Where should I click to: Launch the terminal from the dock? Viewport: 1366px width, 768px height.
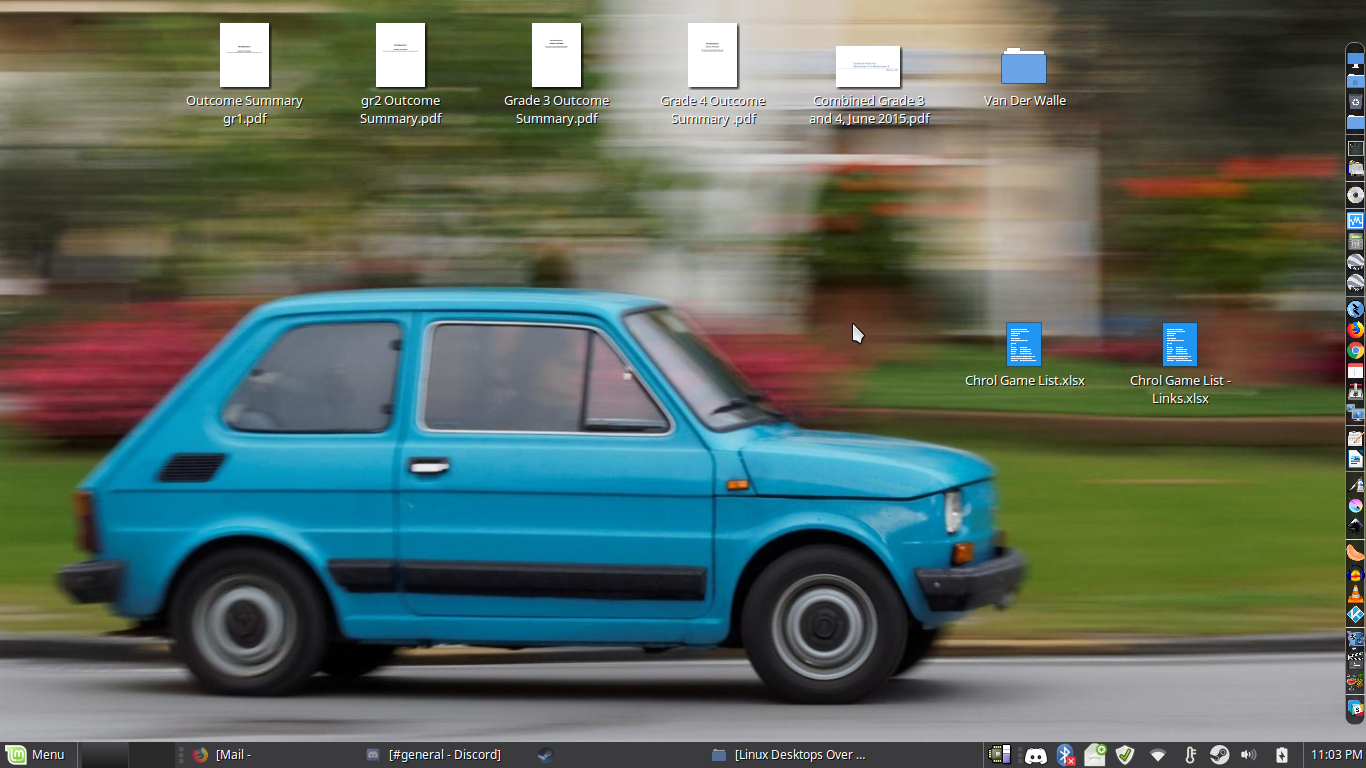pos(1356,148)
